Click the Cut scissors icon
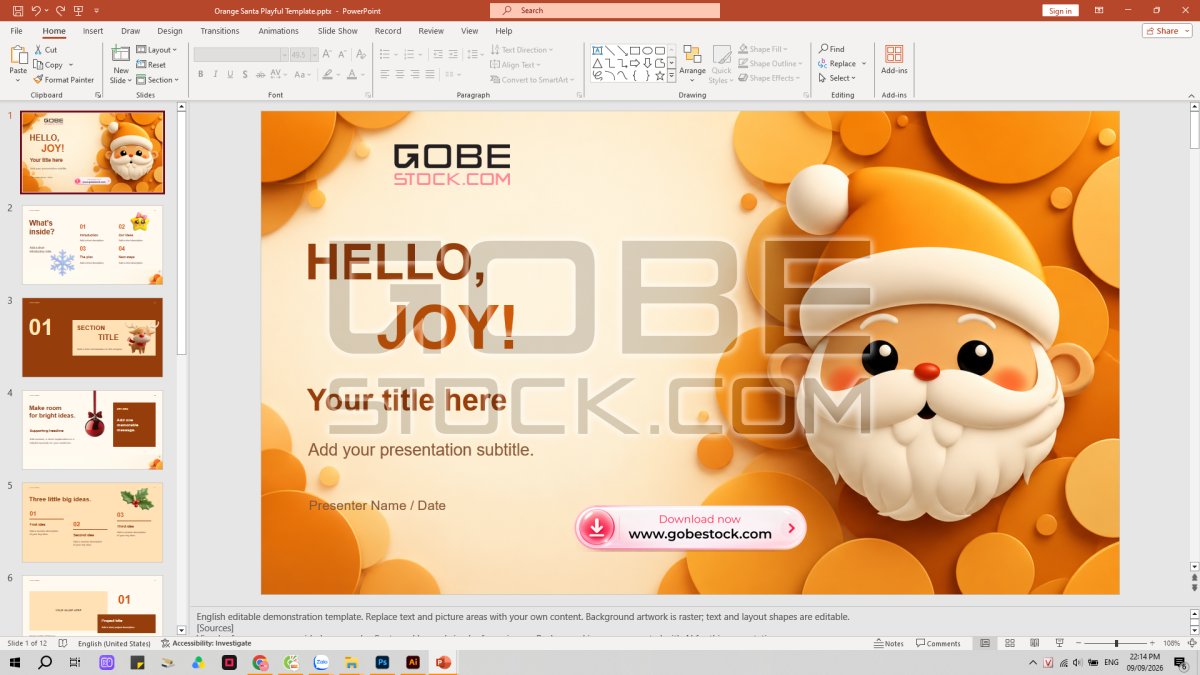Screen dimensions: 1200x675 click(38, 49)
